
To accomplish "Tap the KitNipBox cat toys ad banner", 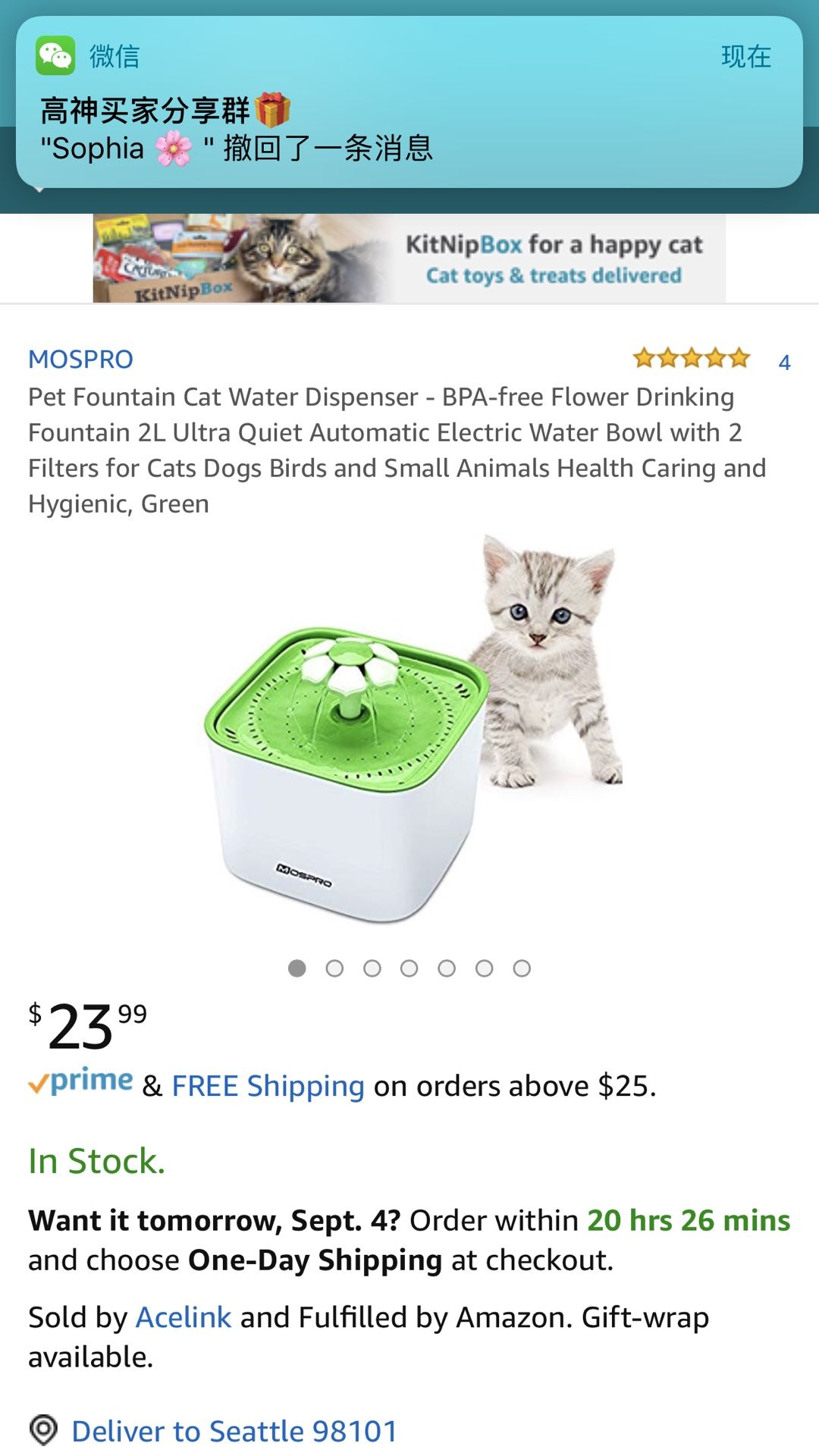I will [409, 259].
